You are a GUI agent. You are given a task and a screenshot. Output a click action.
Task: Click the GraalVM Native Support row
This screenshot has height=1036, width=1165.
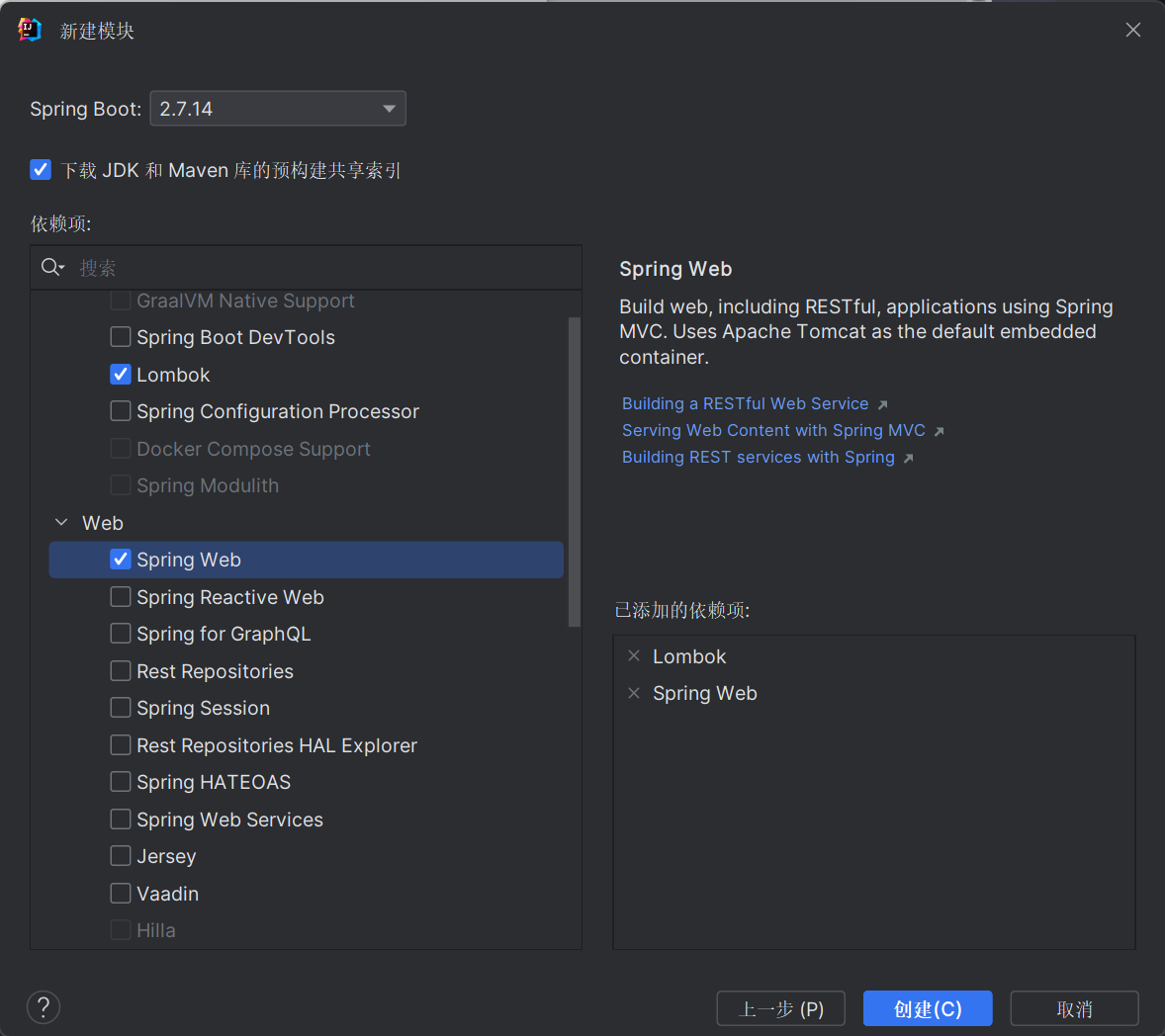click(x=307, y=301)
